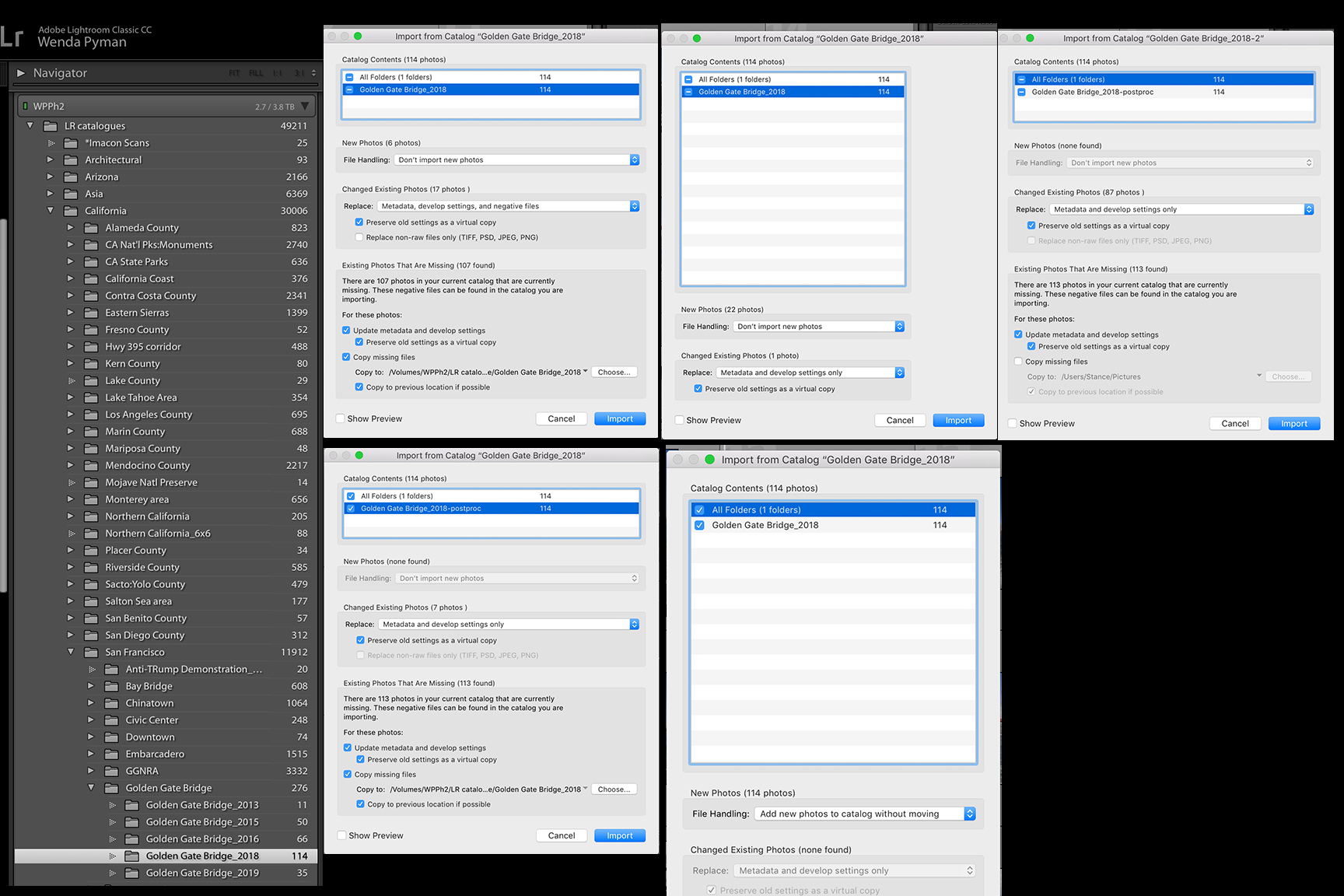Click the Alameda County folder icon
The height and width of the screenshot is (896, 1344).
pos(91,228)
